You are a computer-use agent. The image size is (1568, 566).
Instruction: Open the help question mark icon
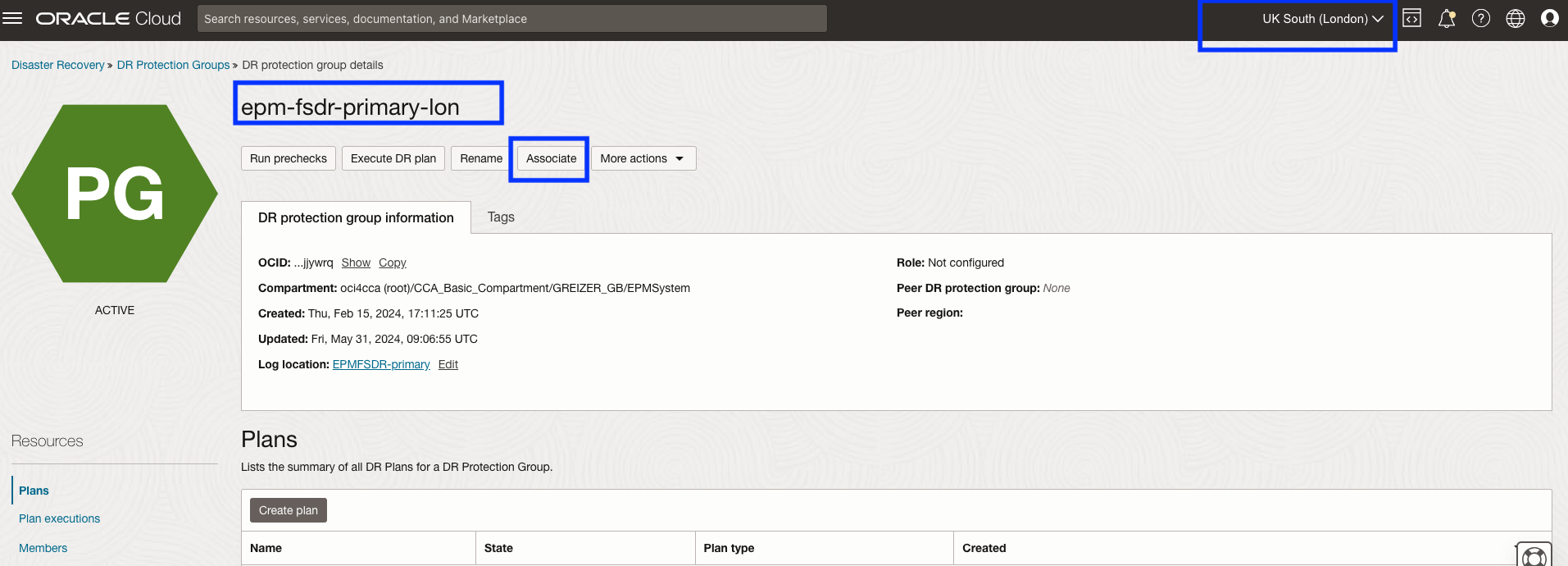point(1481,18)
